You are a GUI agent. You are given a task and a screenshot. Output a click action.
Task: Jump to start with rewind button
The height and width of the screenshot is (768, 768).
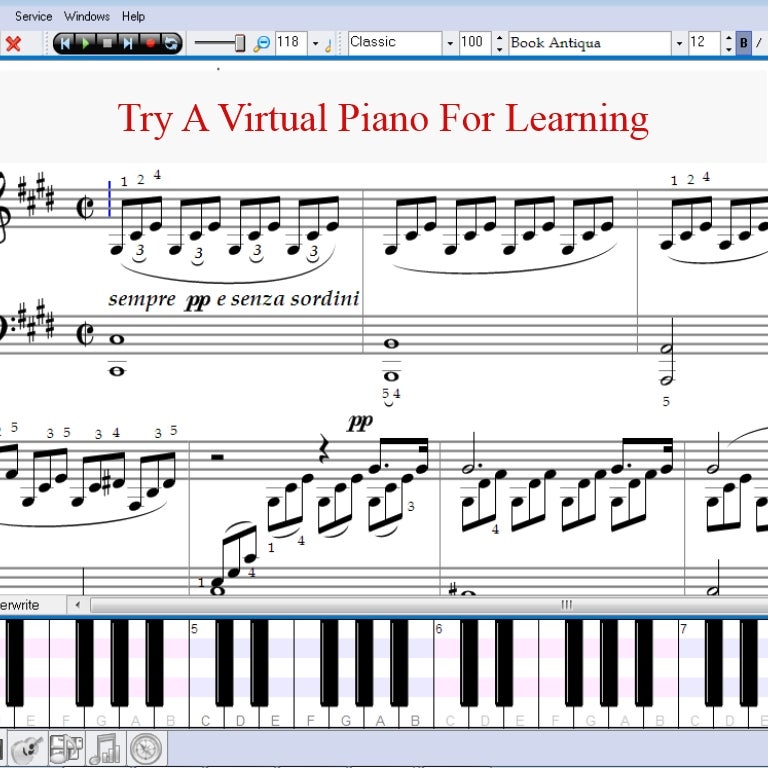pos(65,43)
